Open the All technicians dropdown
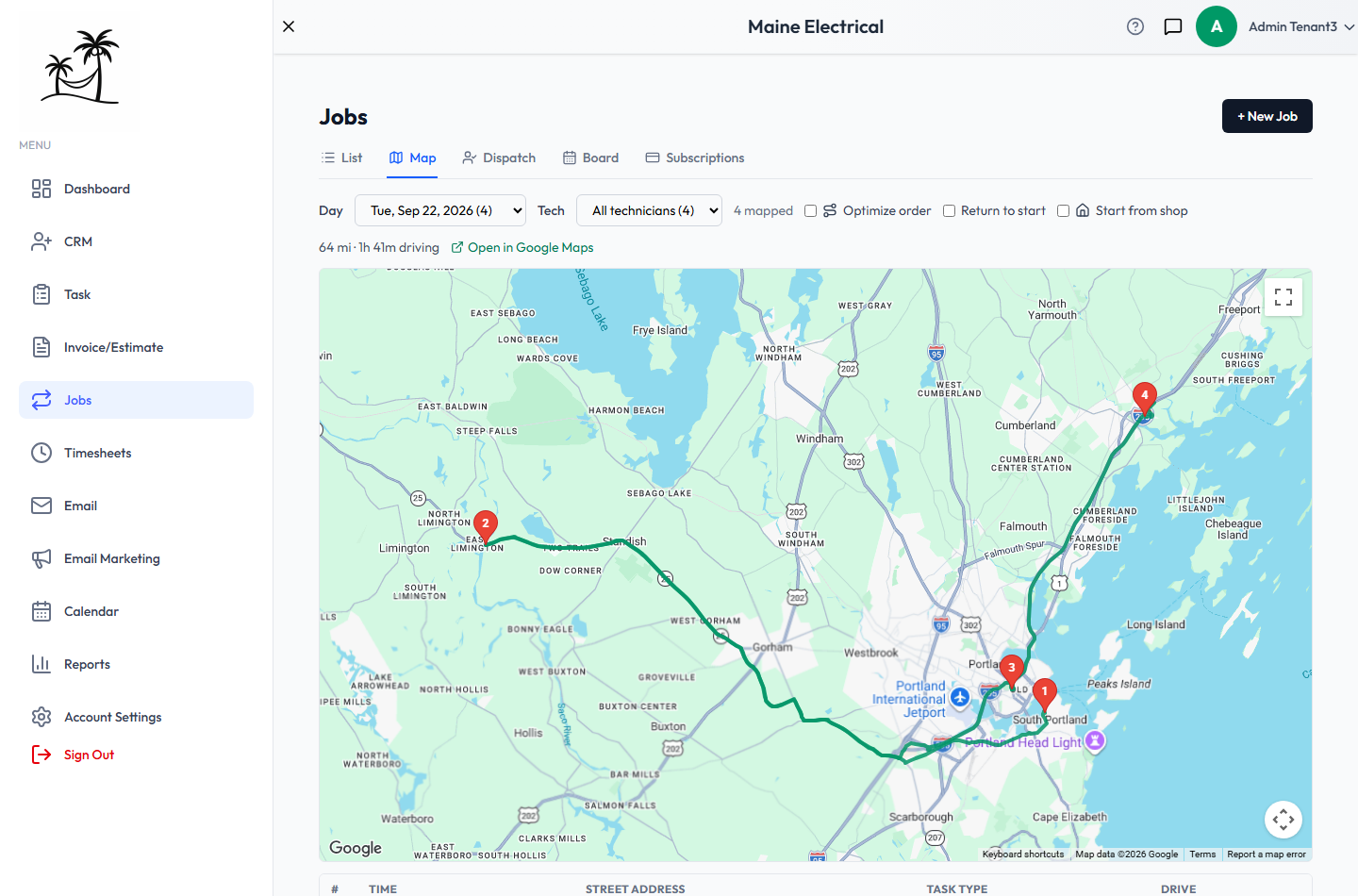This screenshot has width=1358, height=896. tap(650, 210)
